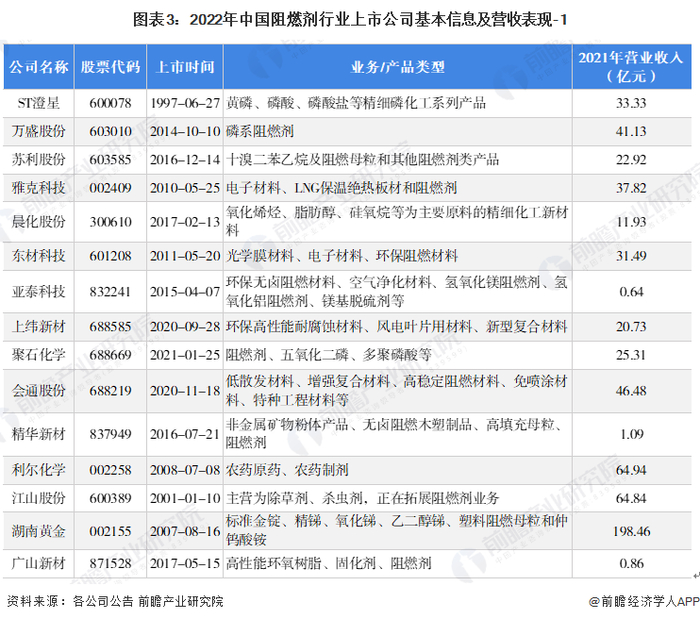Select revenue value 41.13
The height and width of the screenshot is (621, 700).
631,131
